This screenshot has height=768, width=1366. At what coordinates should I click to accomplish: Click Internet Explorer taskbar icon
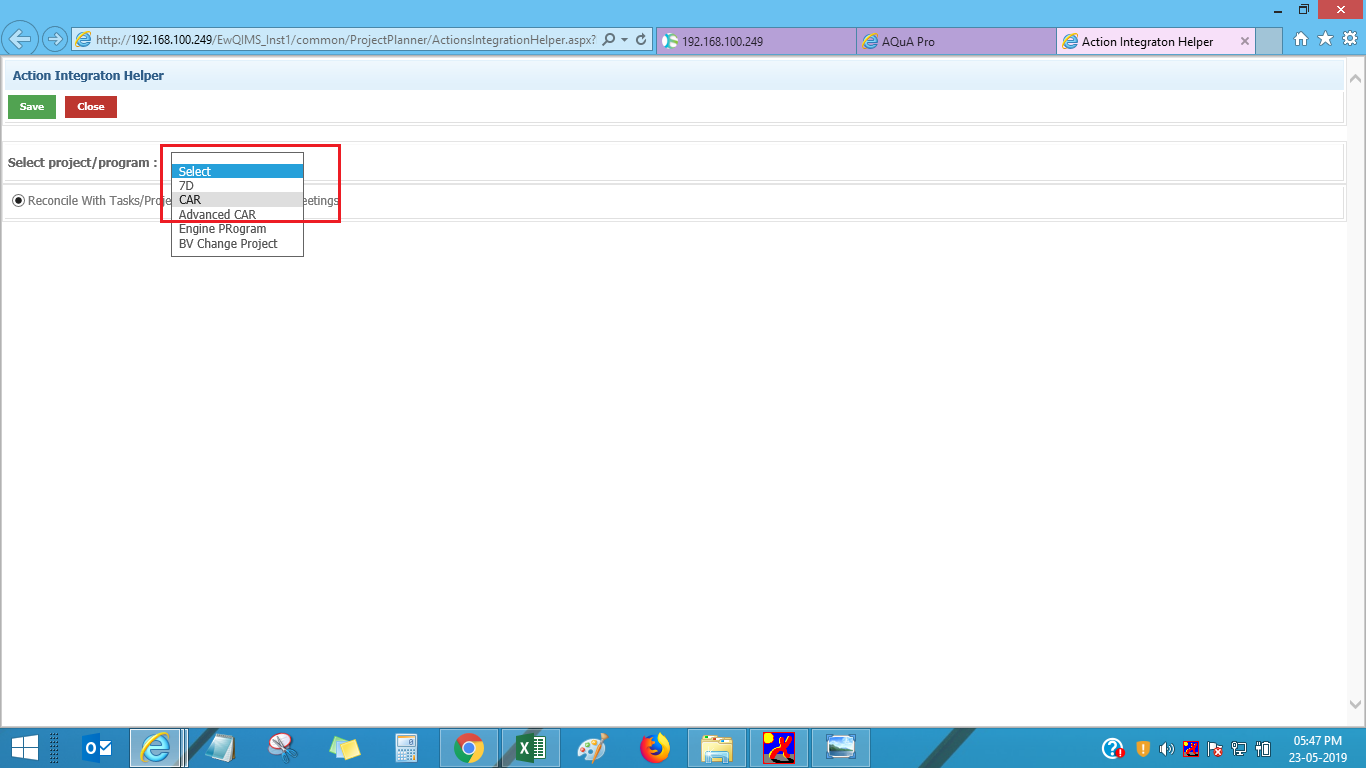click(x=156, y=747)
